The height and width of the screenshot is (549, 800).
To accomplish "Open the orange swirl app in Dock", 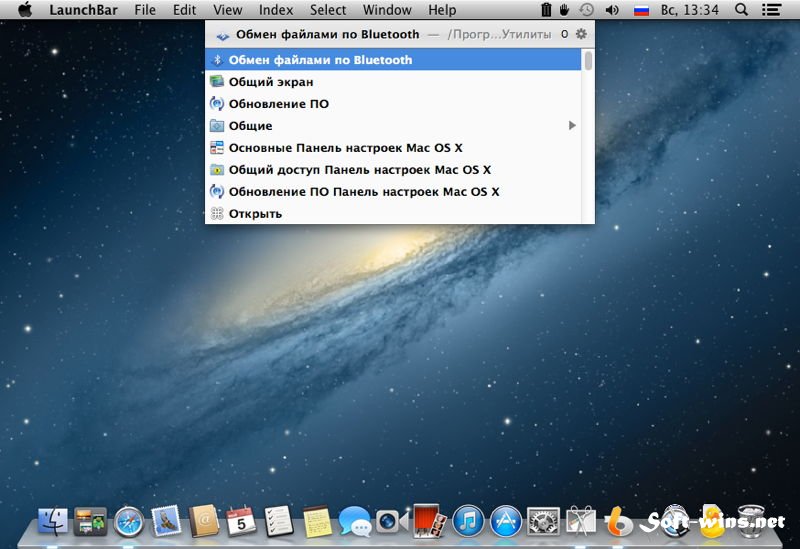I will [618, 521].
